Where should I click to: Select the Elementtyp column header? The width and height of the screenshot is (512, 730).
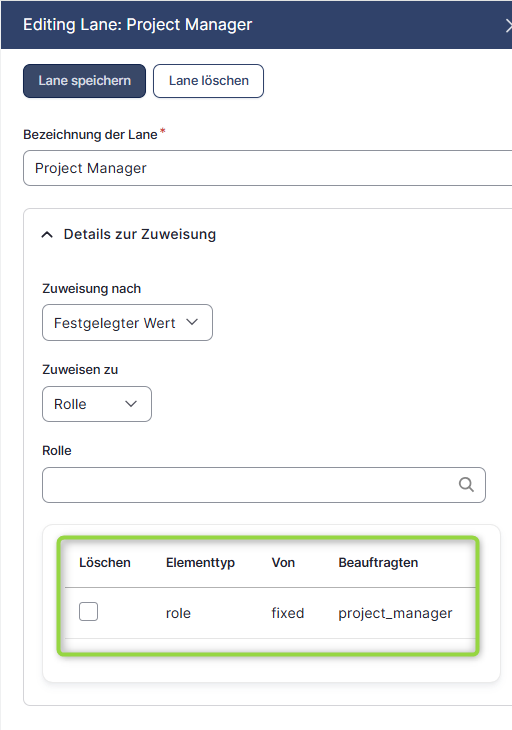click(200, 563)
